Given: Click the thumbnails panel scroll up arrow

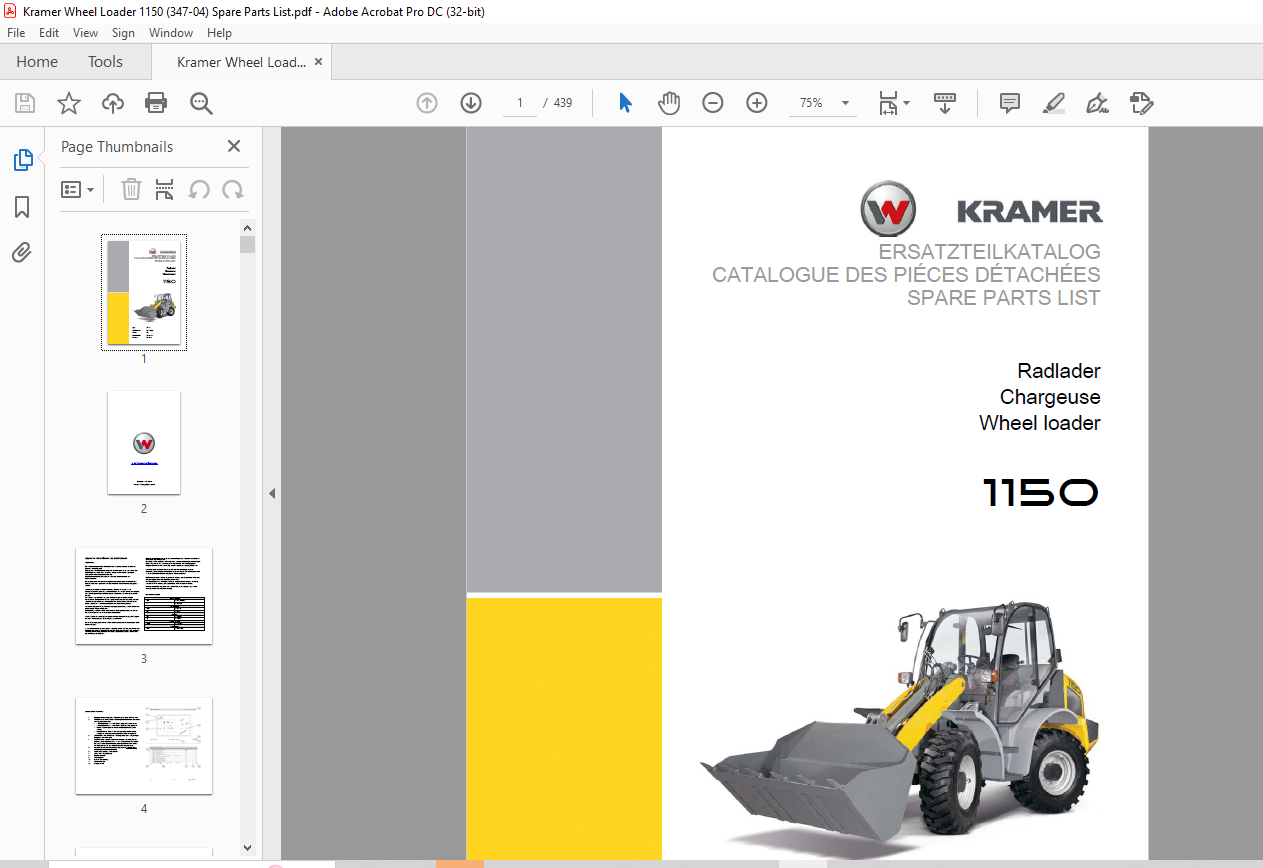Looking at the screenshot, I should coord(248,227).
